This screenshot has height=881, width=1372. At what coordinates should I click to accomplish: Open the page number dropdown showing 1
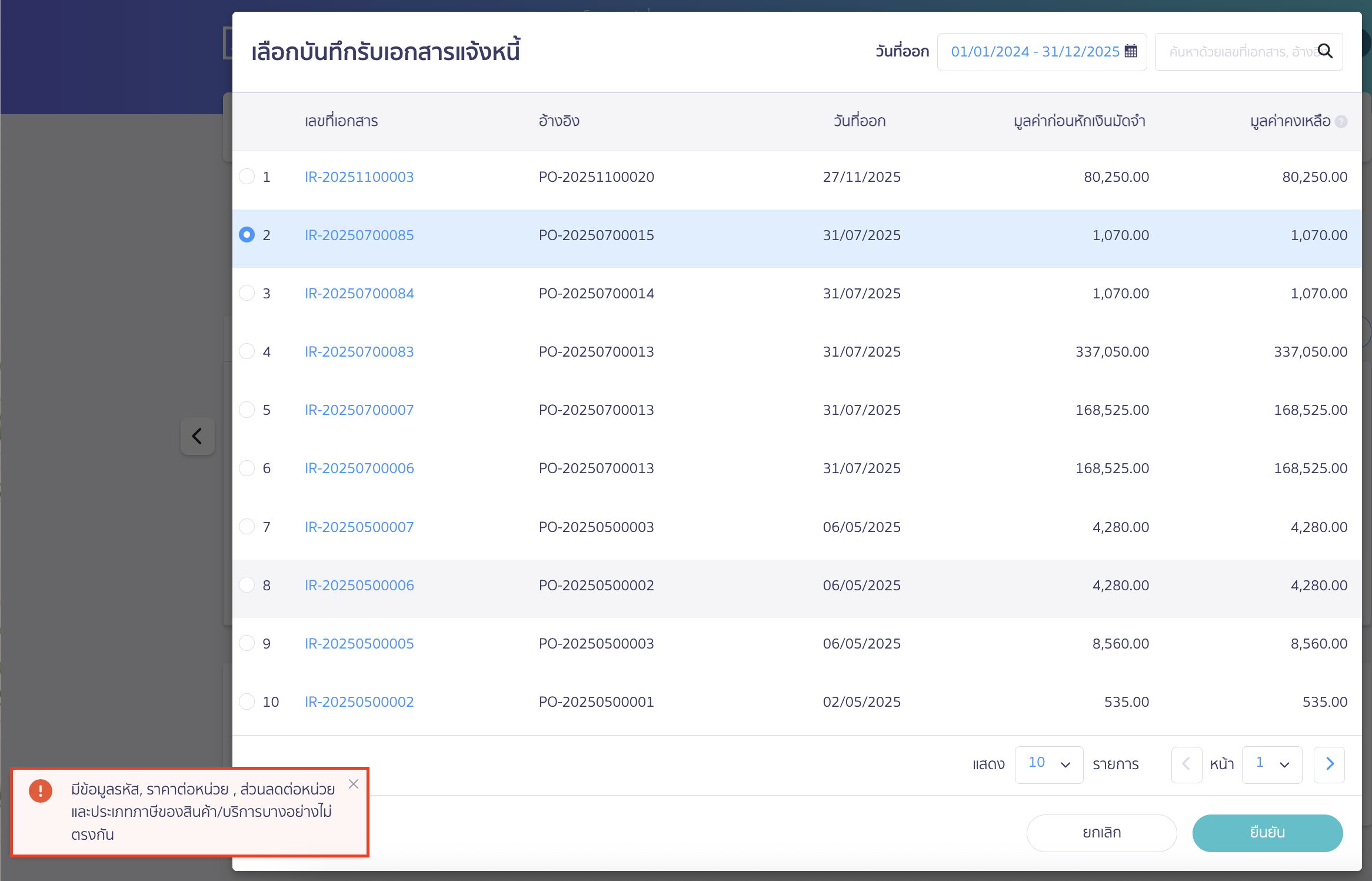pyautogui.click(x=1272, y=764)
